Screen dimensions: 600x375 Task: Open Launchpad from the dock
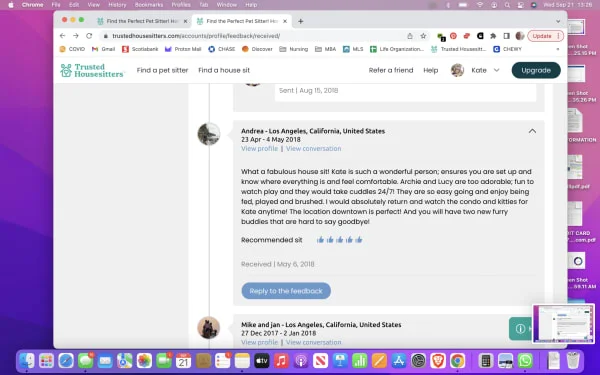pyautogui.click(x=46, y=360)
